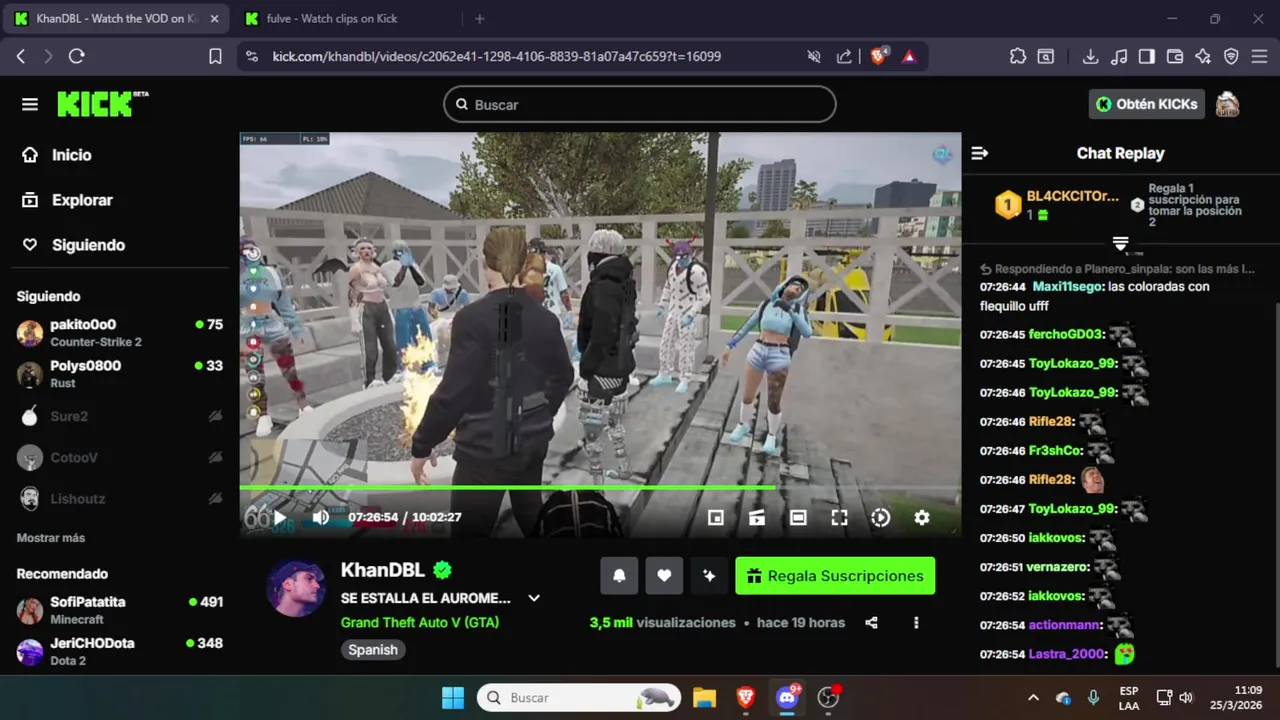The image size is (1280, 720).
Task: Show hidden system tray icons
Action: tap(1033, 697)
